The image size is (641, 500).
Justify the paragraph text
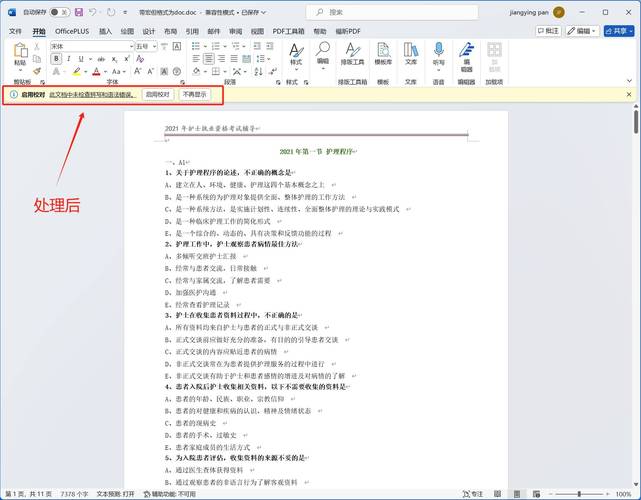(234, 59)
